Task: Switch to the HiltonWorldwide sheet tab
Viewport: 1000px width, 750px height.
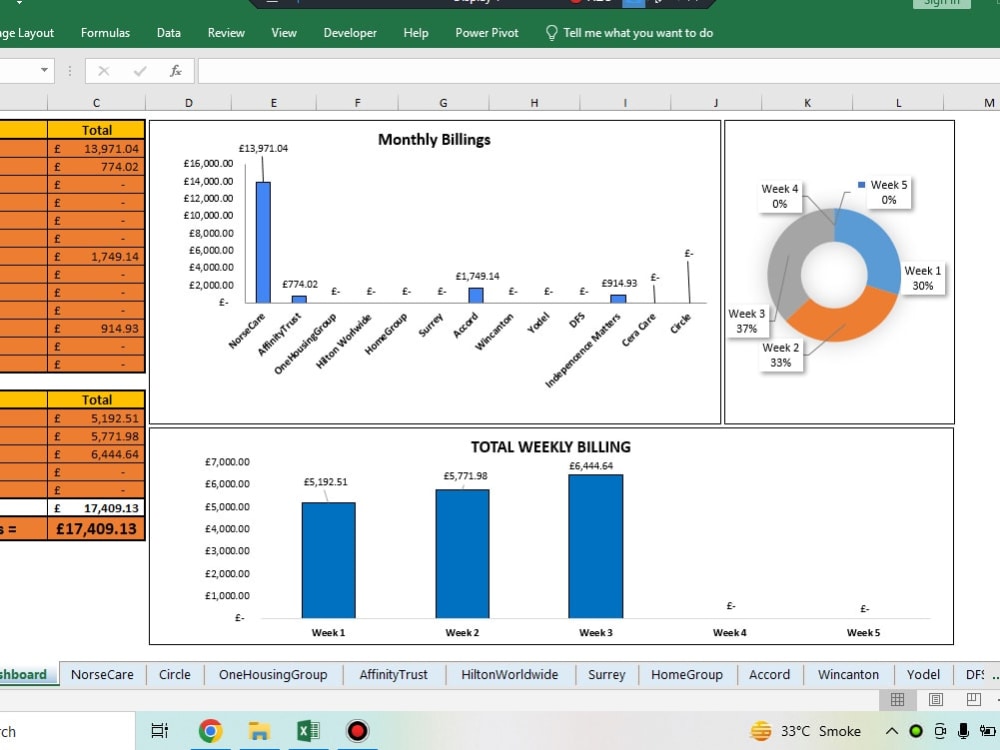Action: point(510,675)
